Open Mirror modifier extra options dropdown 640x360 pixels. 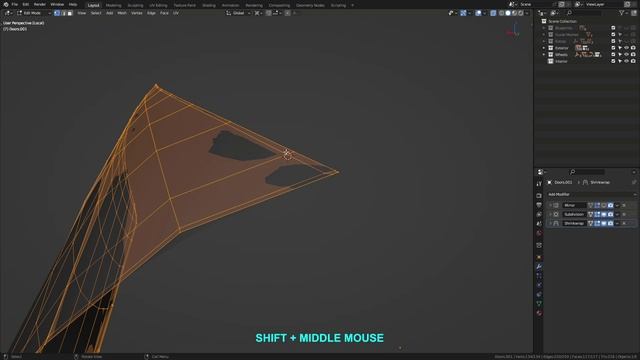coord(617,205)
